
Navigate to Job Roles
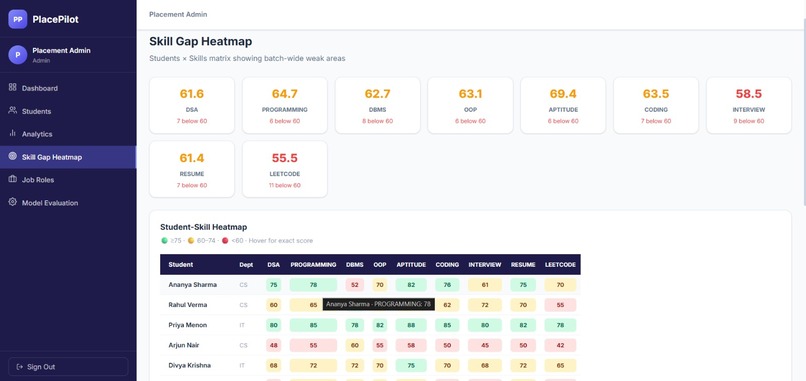tap(68, 180)
